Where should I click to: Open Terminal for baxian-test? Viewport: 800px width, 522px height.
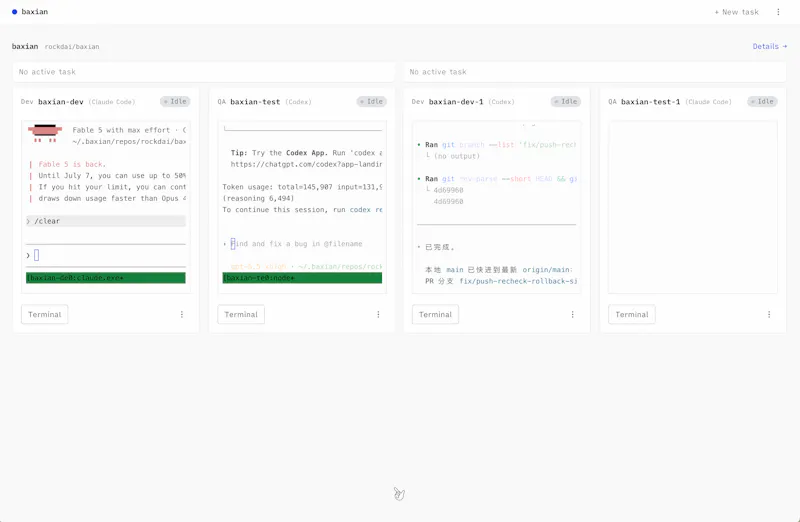pyautogui.click(x=241, y=314)
